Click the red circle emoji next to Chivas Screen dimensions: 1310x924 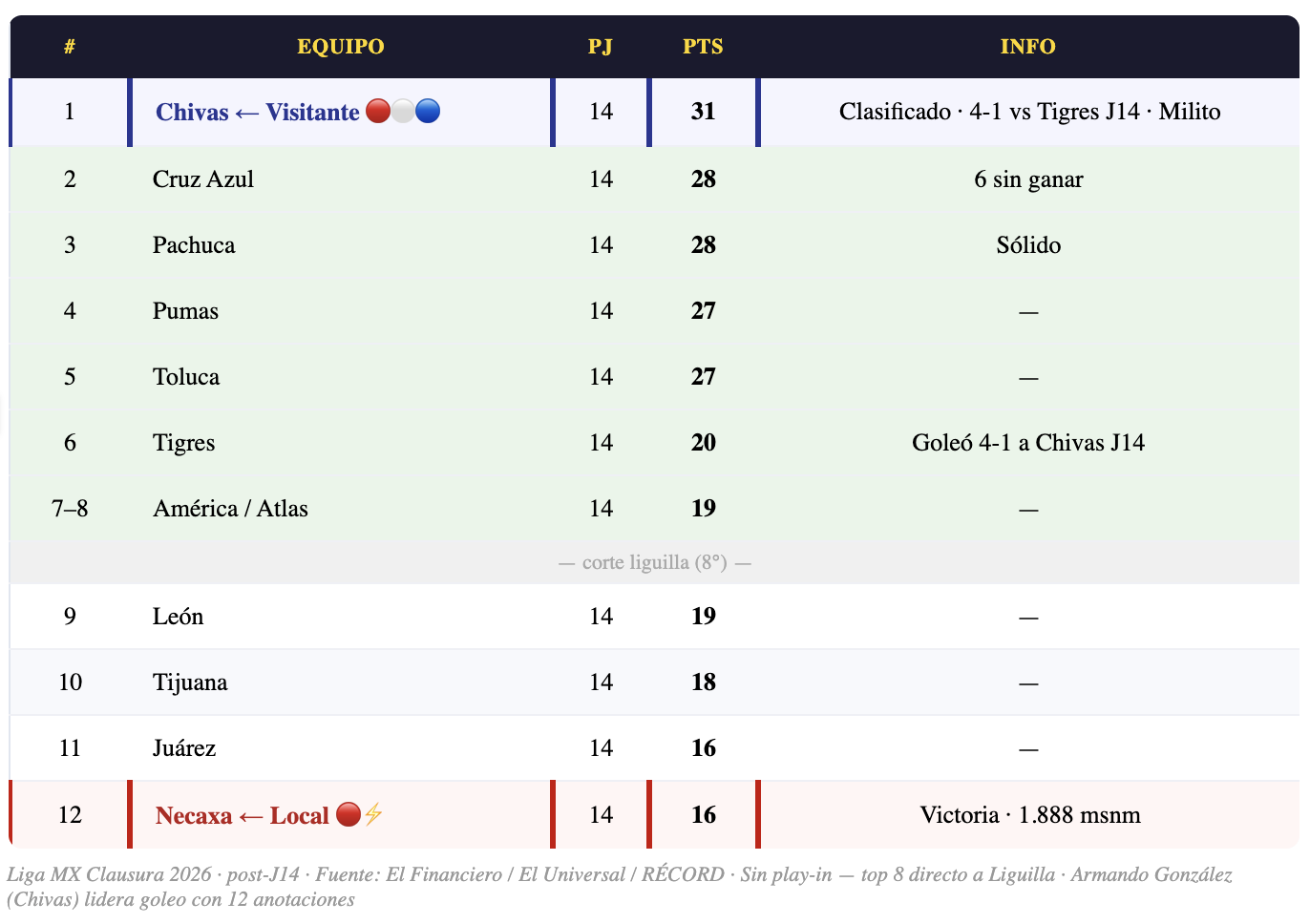point(378,112)
